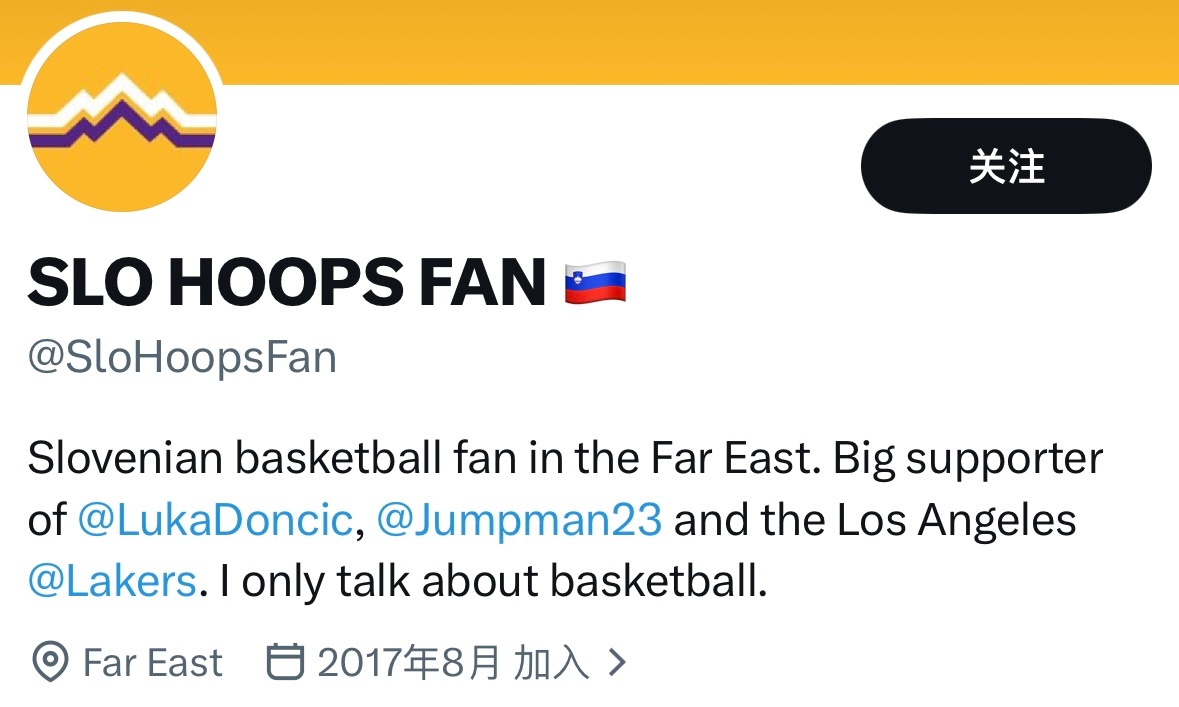Click the 关注 follow button
Screen dimensions: 1179x707
click(1005, 166)
